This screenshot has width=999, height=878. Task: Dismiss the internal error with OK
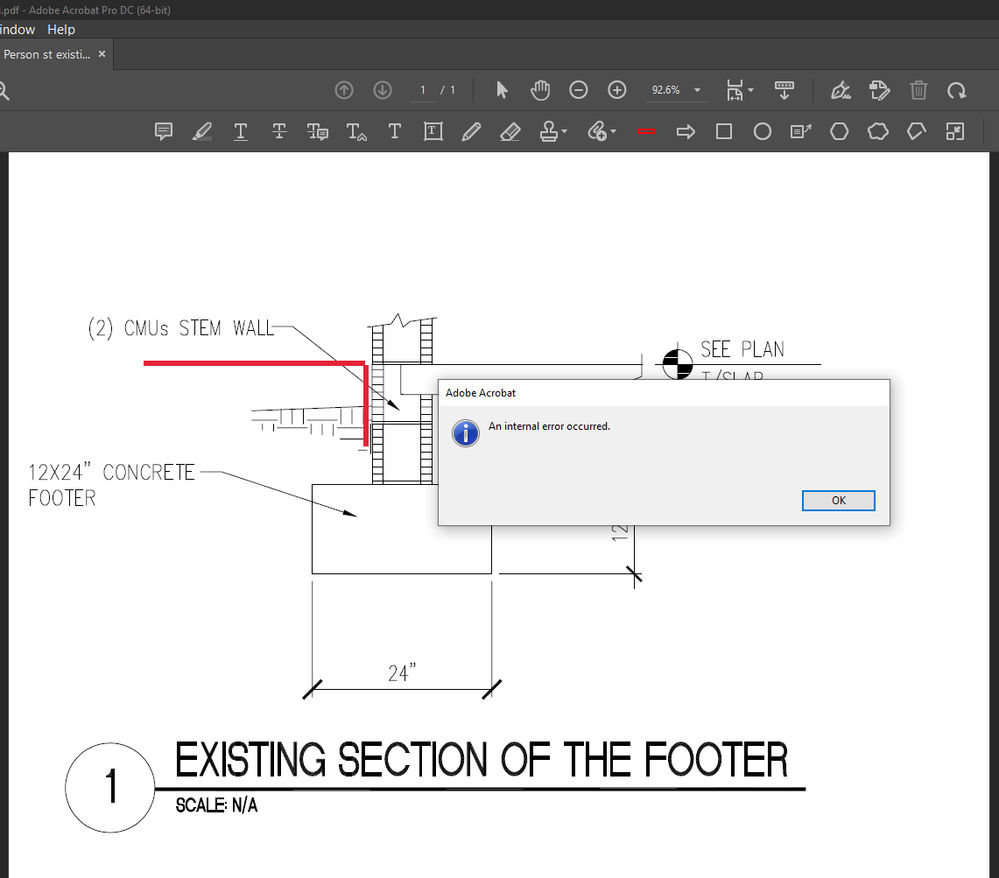pyautogui.click(x=838, y=500)
